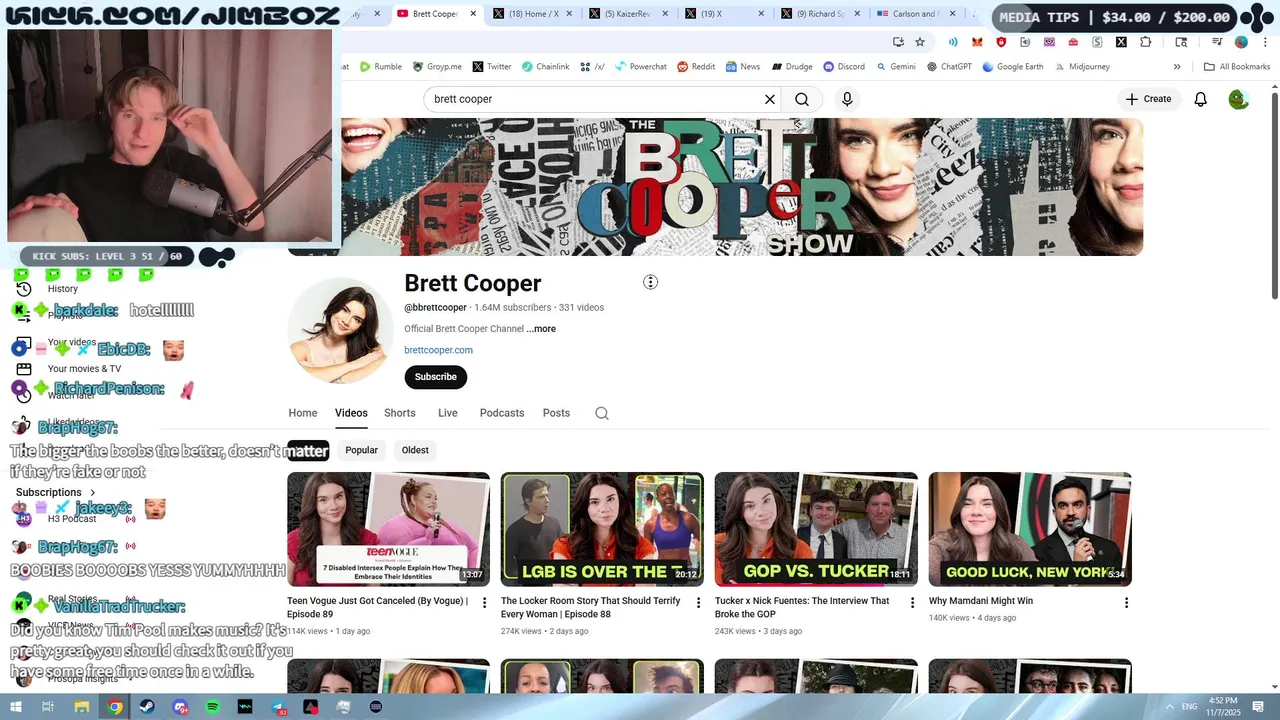The width and height of the screenshot is (1280, 720).
Task: Open 'The Locker Room Story' title link
Action: 591,607
